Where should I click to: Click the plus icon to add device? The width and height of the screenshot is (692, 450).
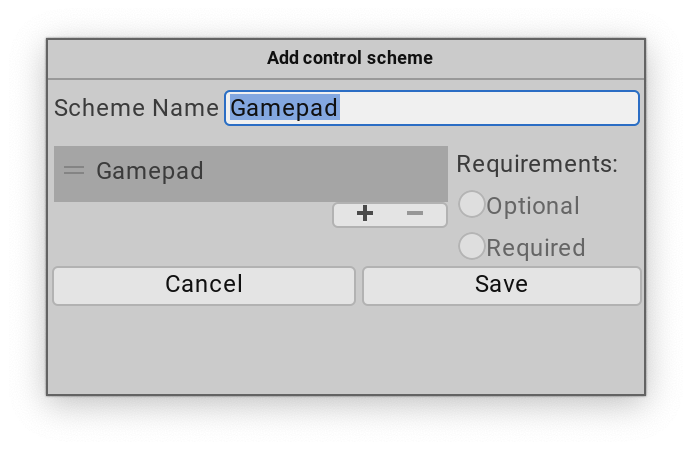(x=365, y=214)
